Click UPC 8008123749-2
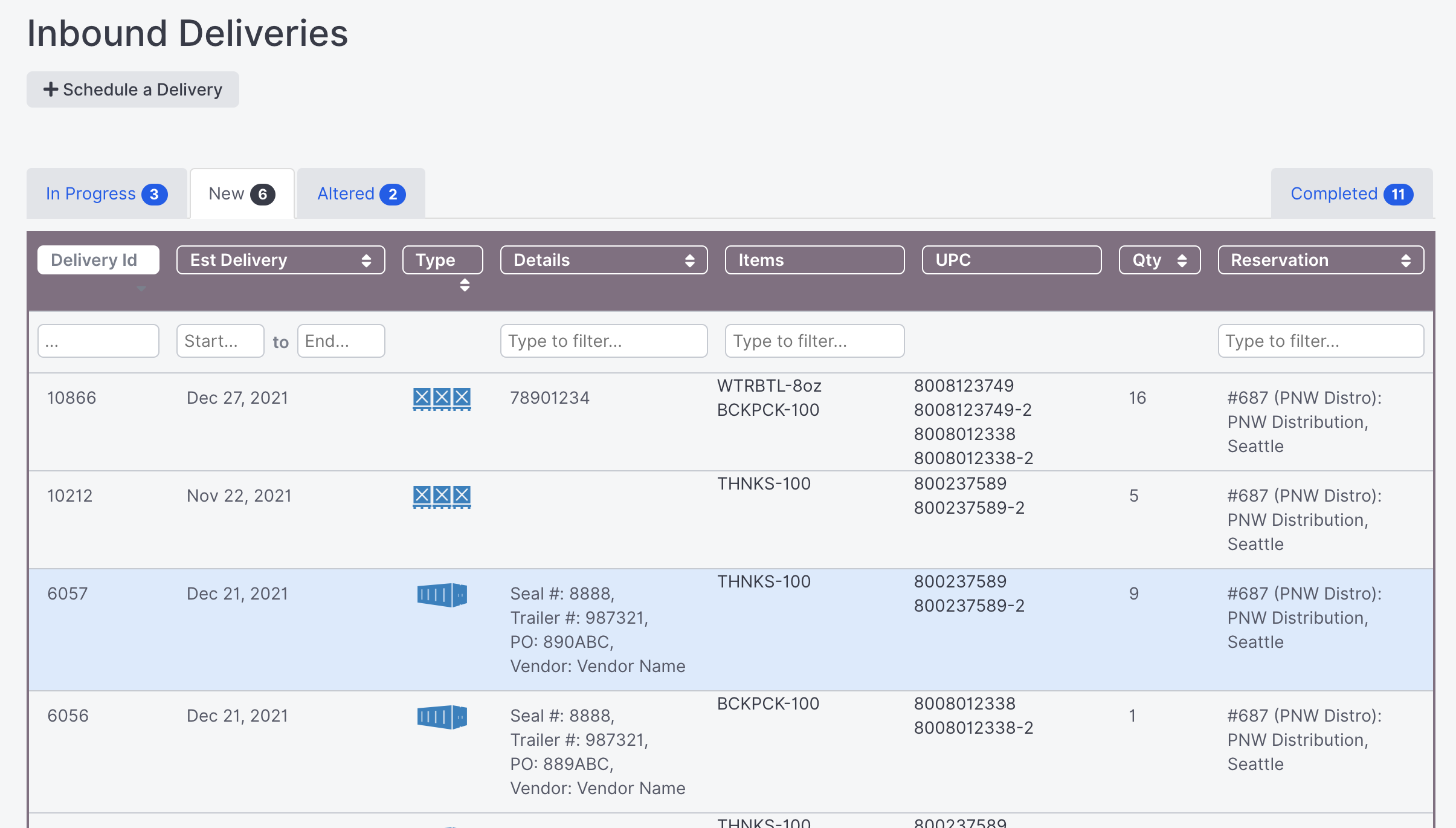 tap(973, 410)
